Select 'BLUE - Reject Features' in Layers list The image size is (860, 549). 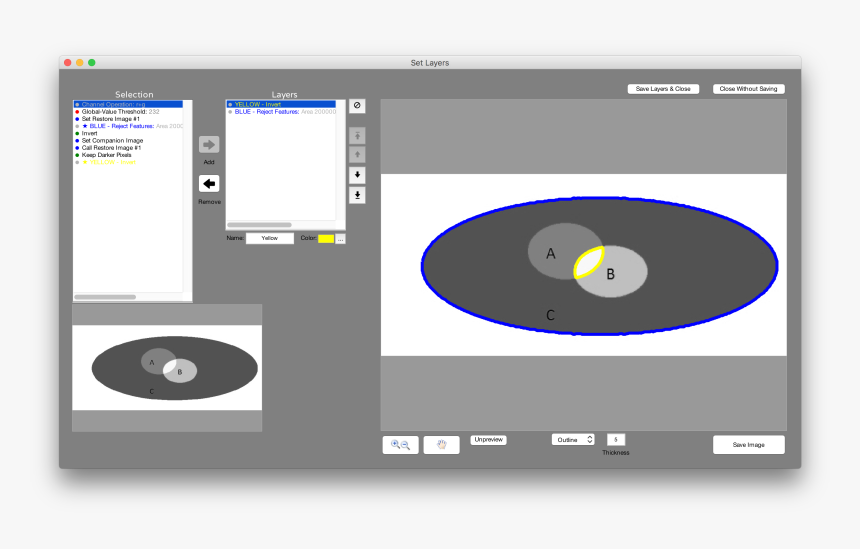(x=282, y=112)
